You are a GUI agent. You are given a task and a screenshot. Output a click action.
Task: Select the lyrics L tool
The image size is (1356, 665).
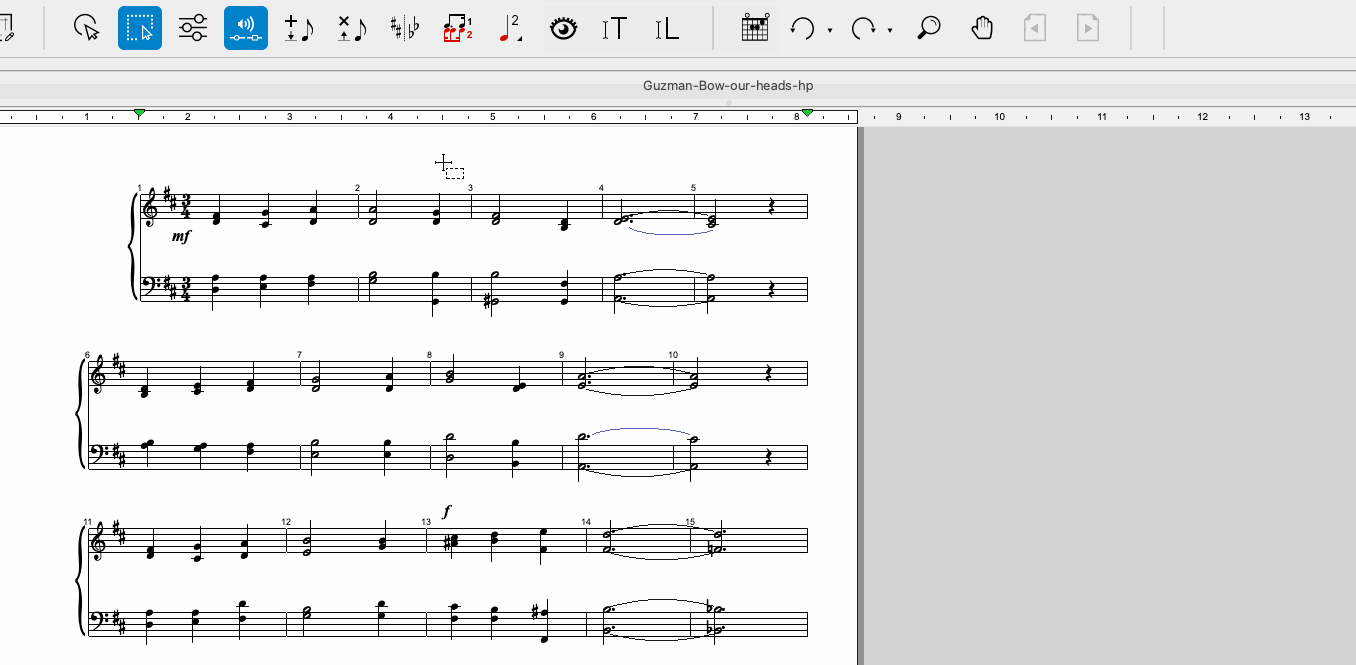coord(667,28)
